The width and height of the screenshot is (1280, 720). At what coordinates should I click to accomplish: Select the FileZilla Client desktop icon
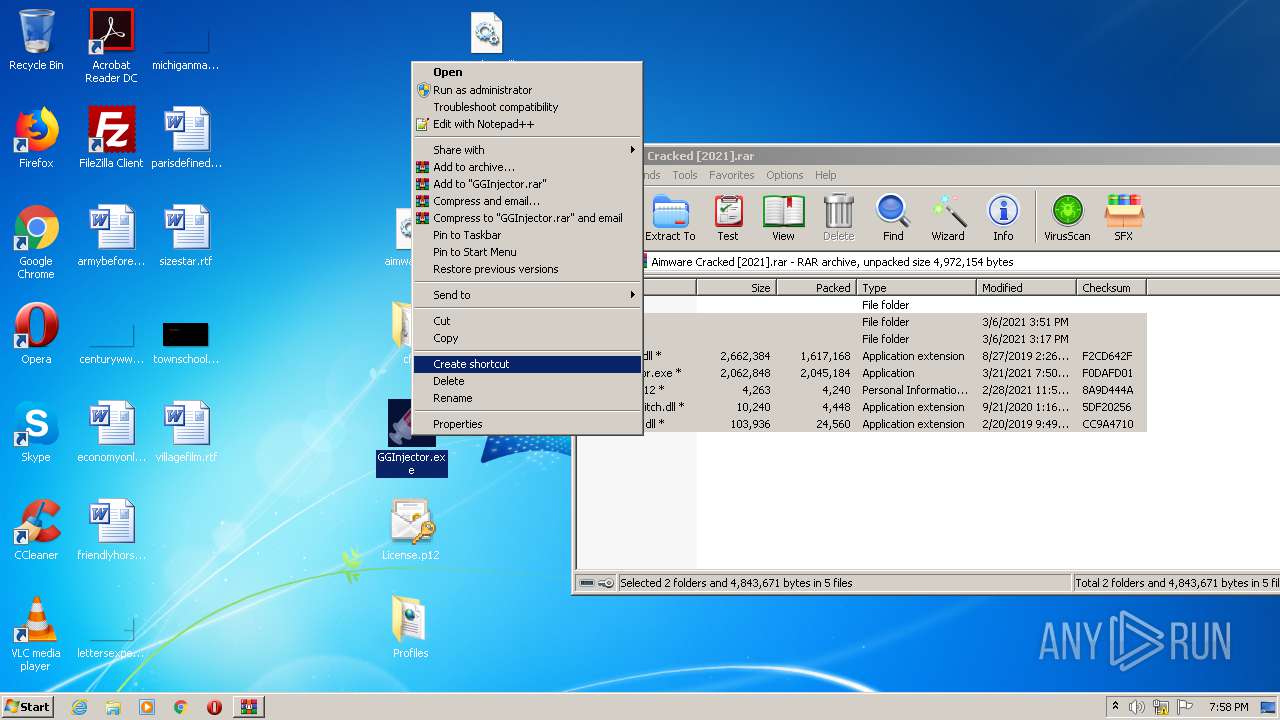click(111, 138)
